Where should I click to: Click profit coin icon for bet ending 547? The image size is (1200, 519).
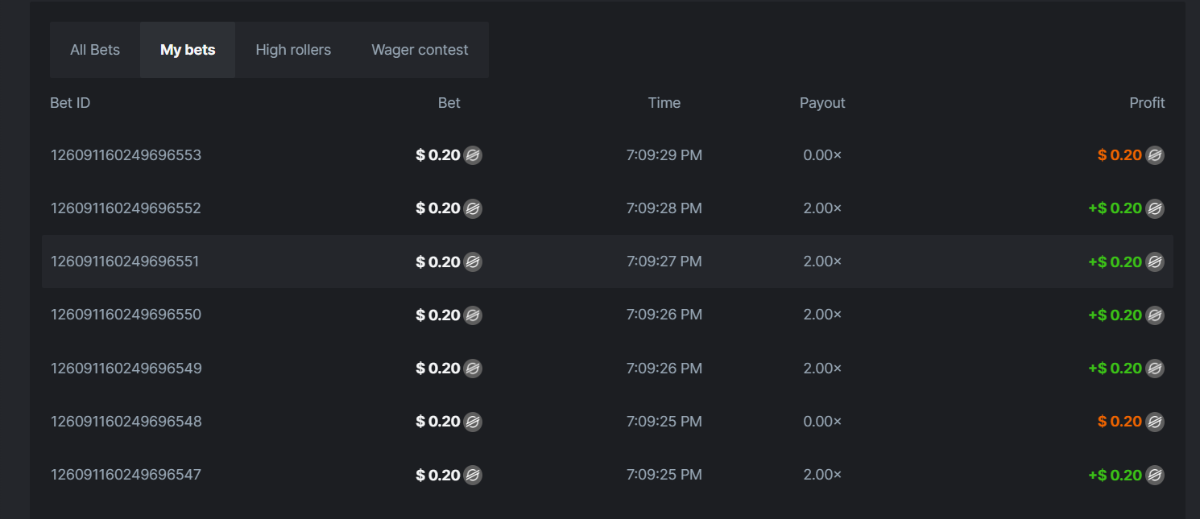tap(1155, 475)
